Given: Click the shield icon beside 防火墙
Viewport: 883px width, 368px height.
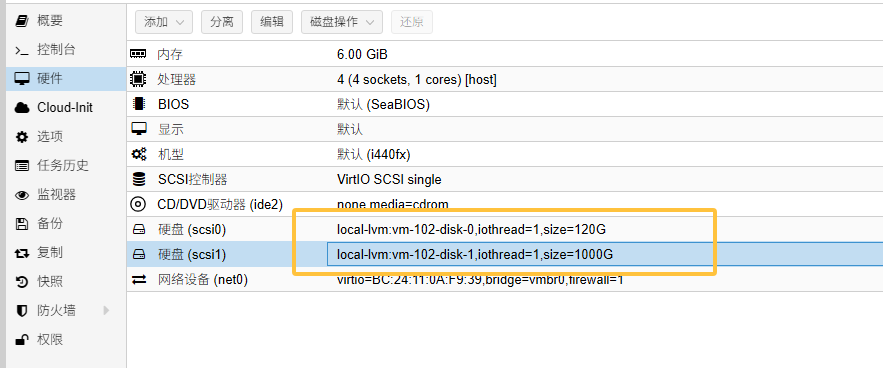Looking at the screenshot, I should pos(21,311).
